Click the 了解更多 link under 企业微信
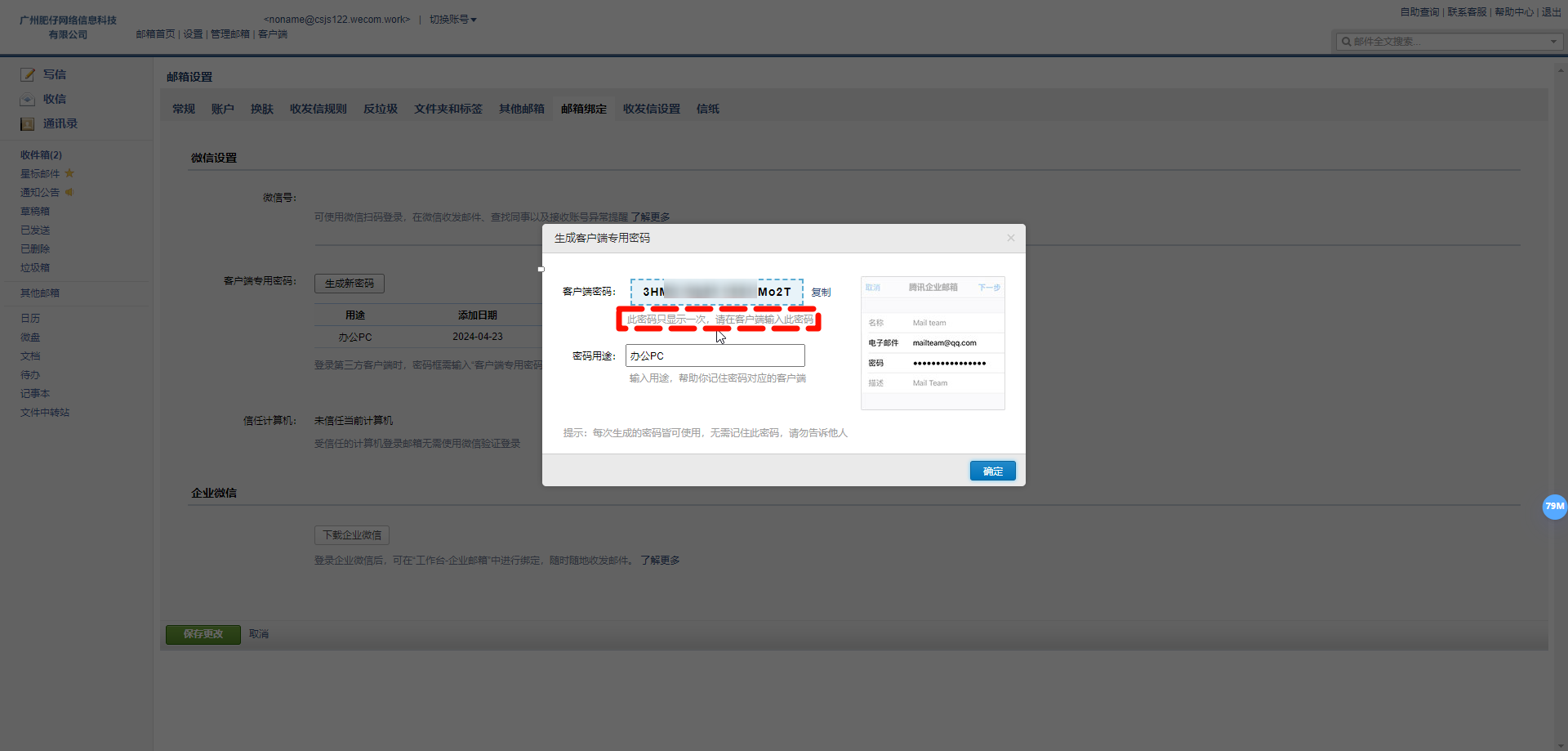Image resolution: width=1568 pixels, height=751 pixels. pos(660,560)
